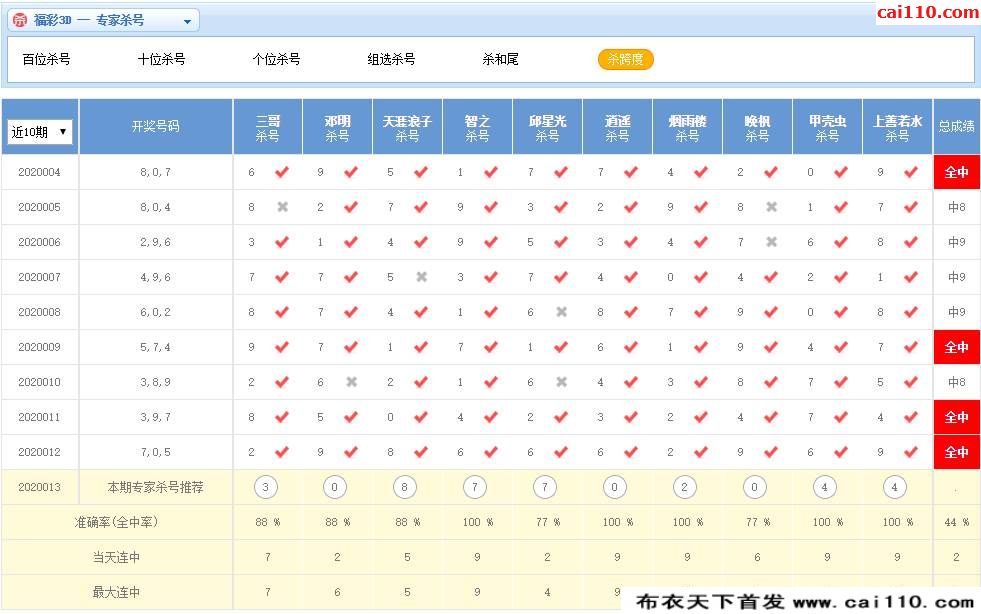Switch to the 十位杀号 tab
This screenshot has height=614, width=981.
click(x=161, y=59)
